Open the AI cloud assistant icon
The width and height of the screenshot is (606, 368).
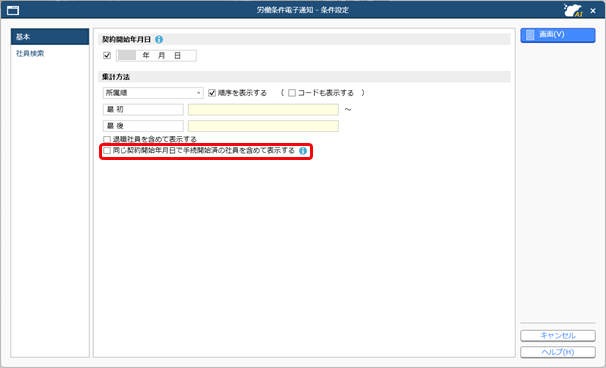point(573,10)
